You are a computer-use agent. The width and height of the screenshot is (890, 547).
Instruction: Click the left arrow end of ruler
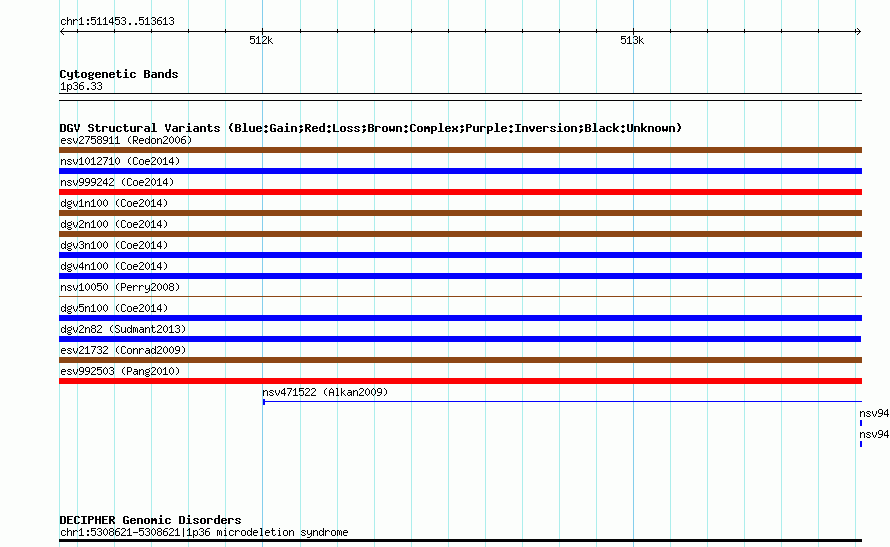[62, 32]
